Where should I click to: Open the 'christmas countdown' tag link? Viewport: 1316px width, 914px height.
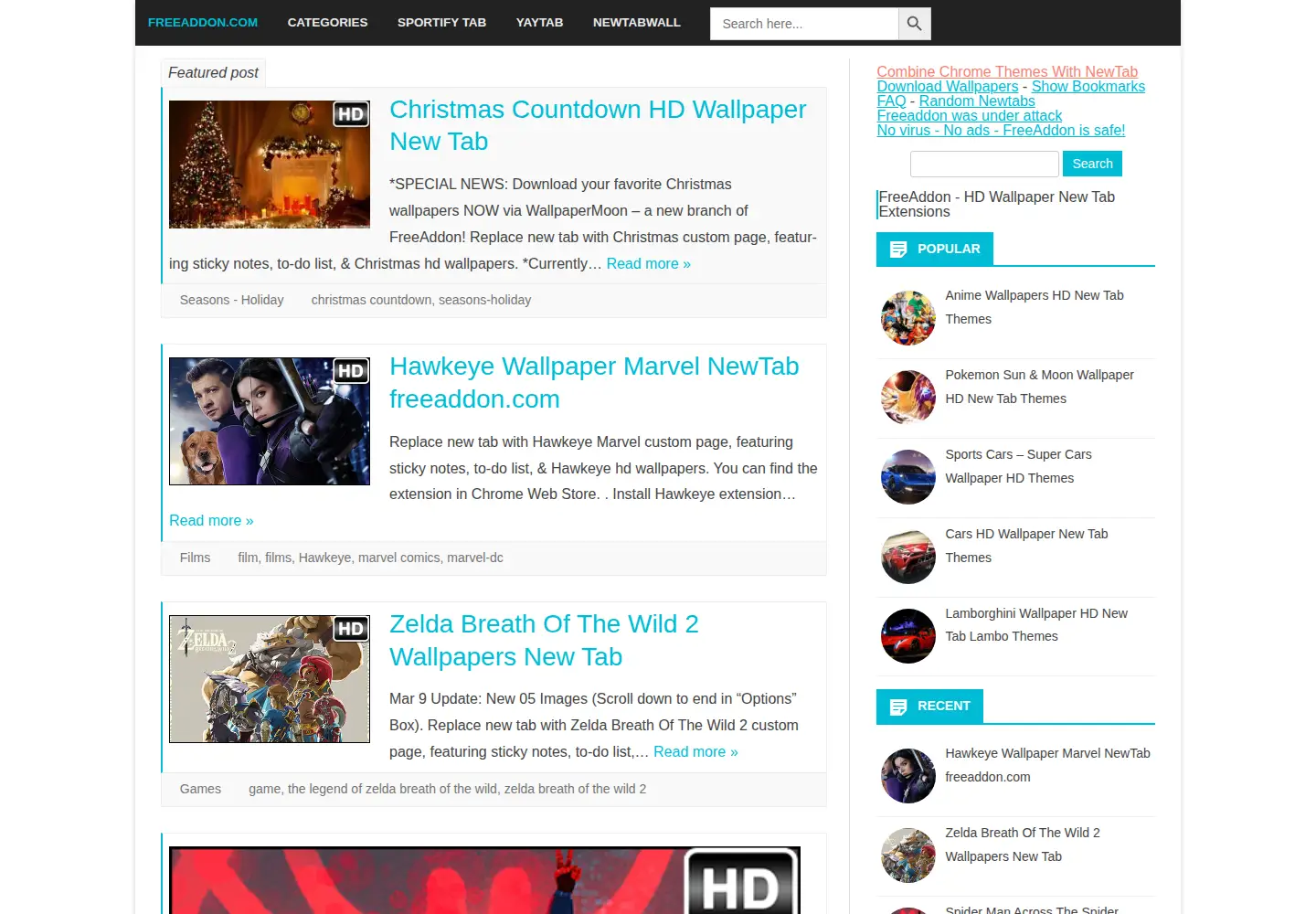click(x=371, y=300)
